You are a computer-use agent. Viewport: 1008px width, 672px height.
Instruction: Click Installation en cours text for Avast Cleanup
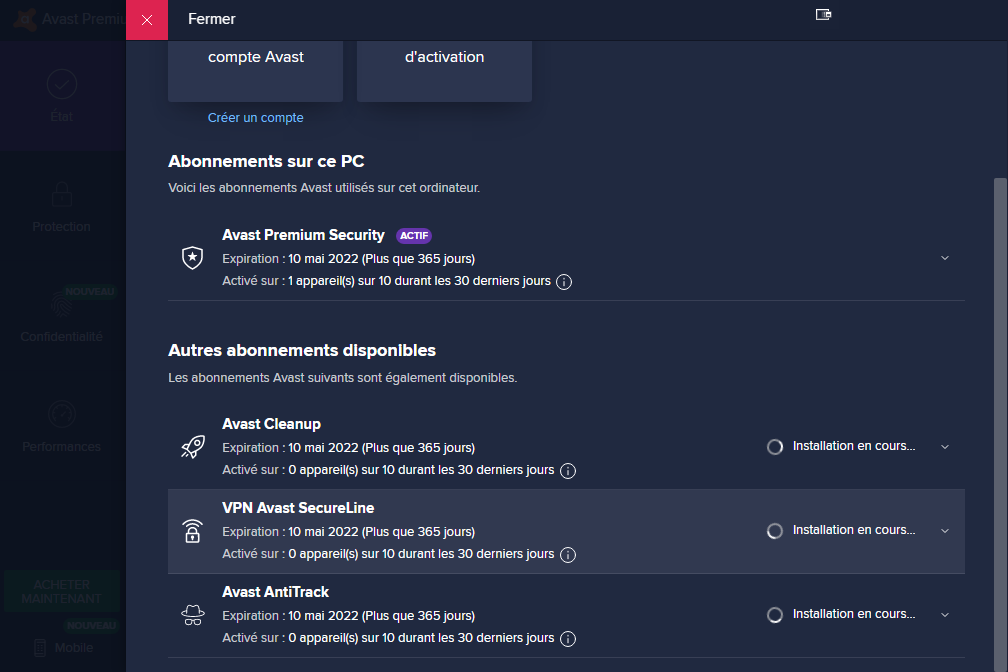pos(854,446)
